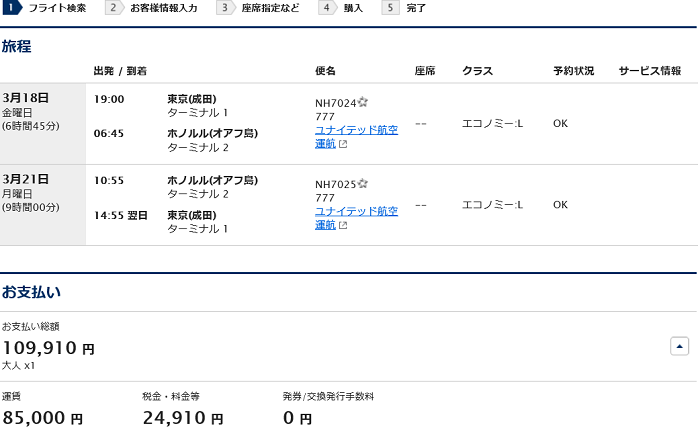
Task: Click the 109,910 円 total amount
Action: click(48, 348)
